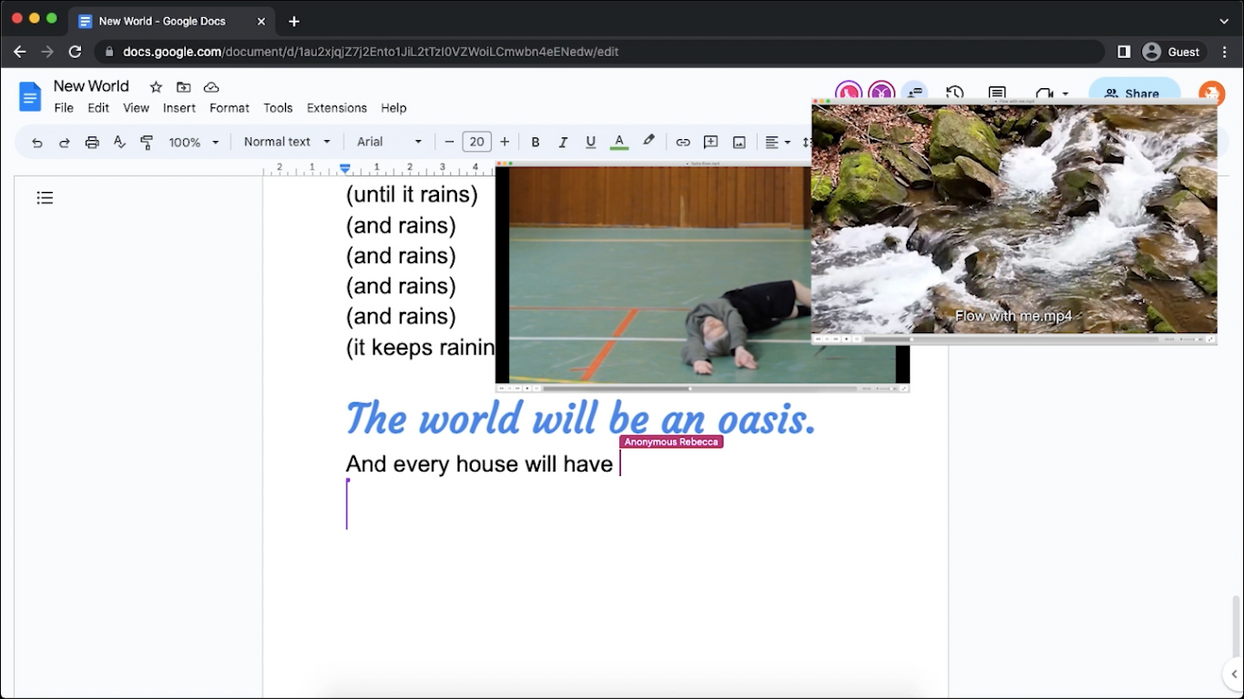Screen dimensions: 1244x699
Task: Apply bold formatting
Action: pyautogui.click(x=535, y=142)
